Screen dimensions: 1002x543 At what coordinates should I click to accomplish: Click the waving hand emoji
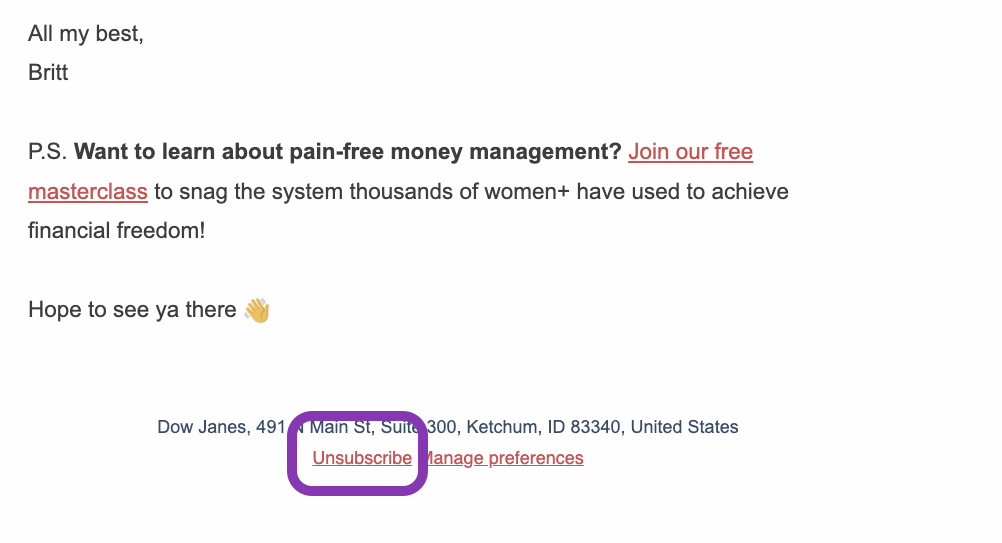click(257, 310)
